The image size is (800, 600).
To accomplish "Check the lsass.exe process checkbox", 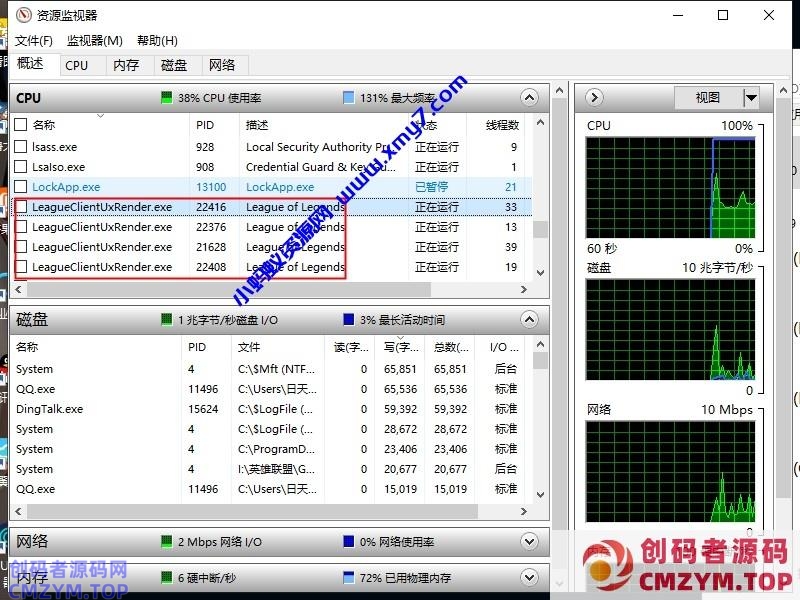I will [21, 147].
